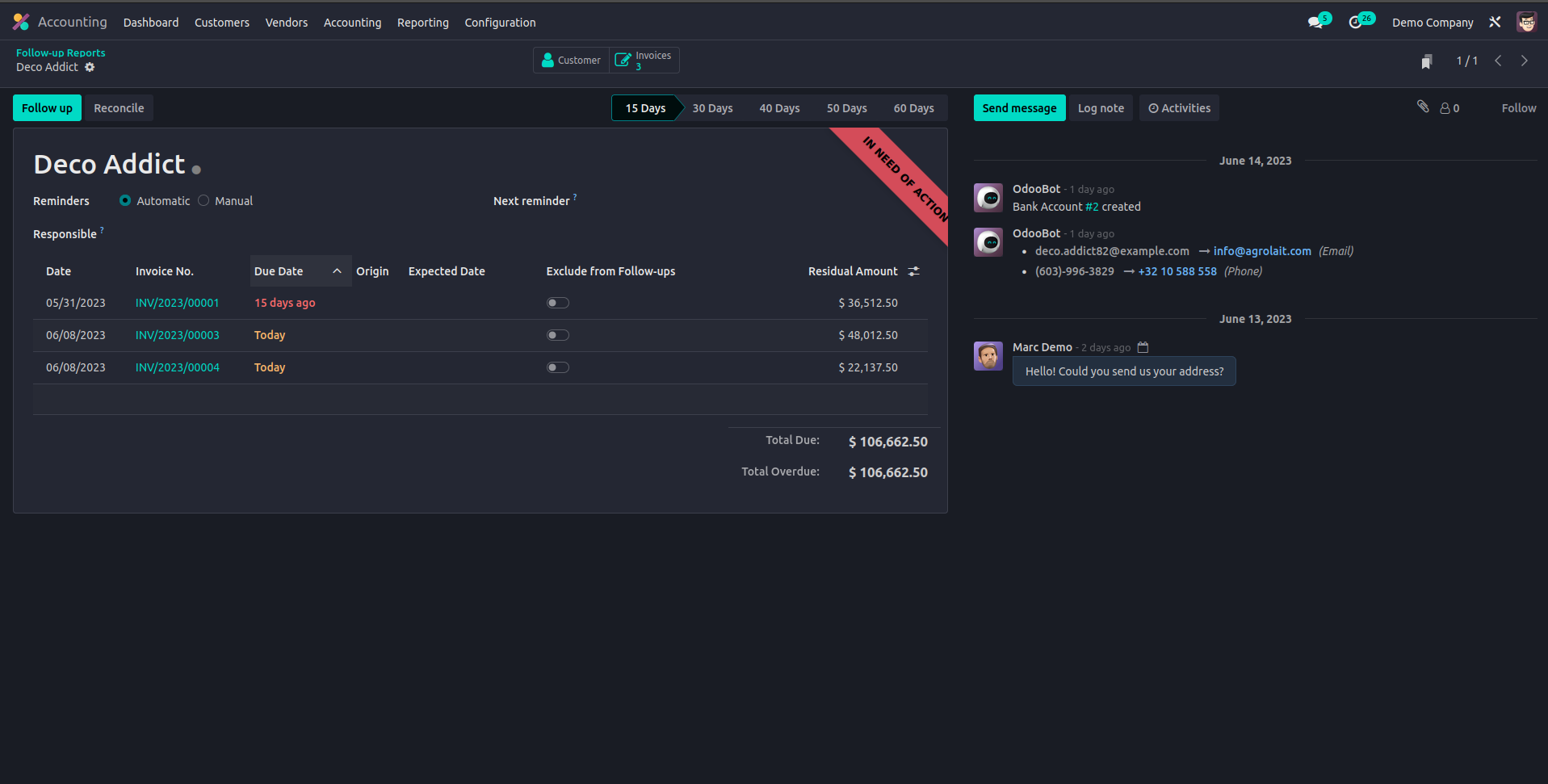Click the 'Hello! Could you send us your address?' message
This screenshot has width=1548, height=784.
[1124, 371]
